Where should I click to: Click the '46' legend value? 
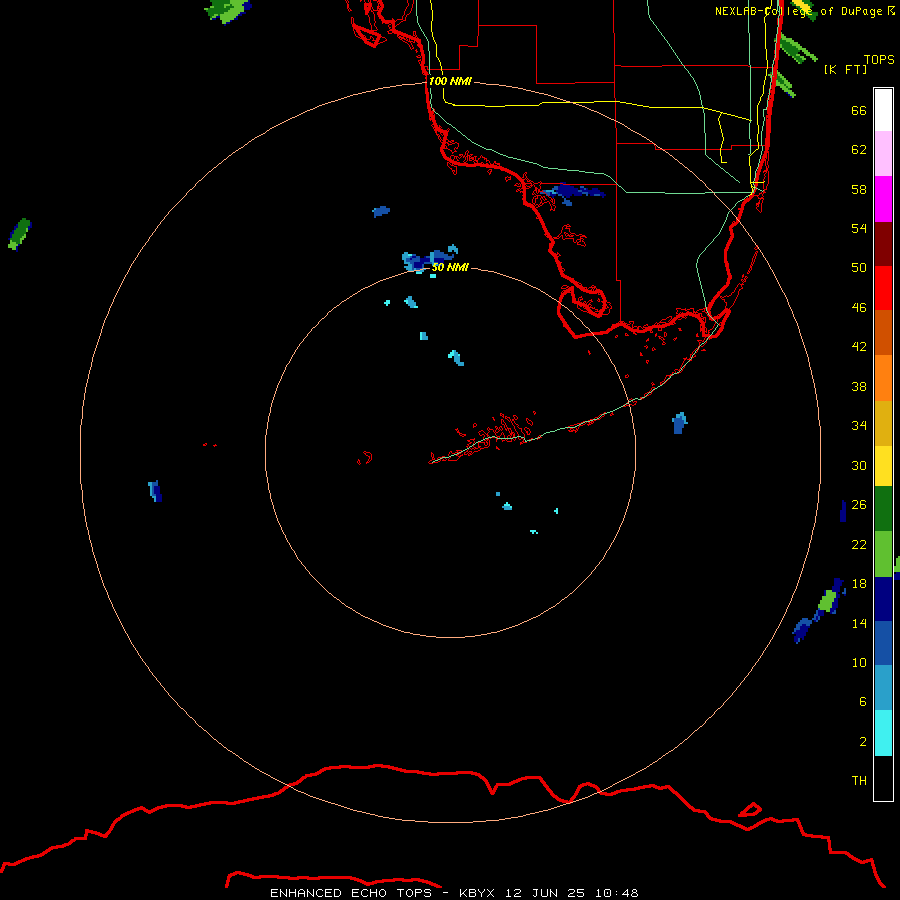click(x=859, y=307)
